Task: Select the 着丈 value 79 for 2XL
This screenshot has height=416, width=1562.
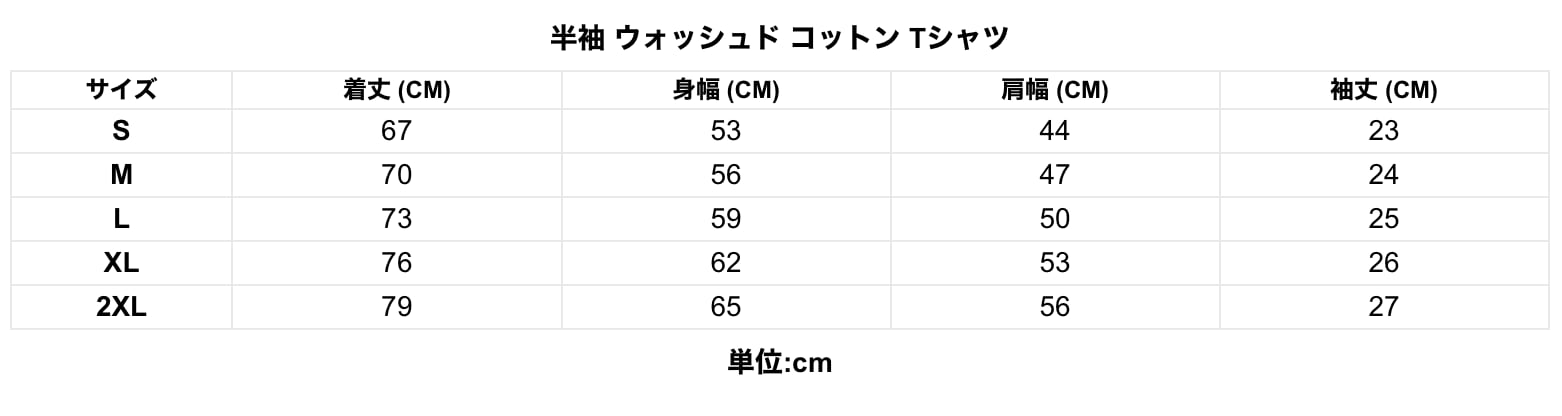Action: [x=397, y=307]
